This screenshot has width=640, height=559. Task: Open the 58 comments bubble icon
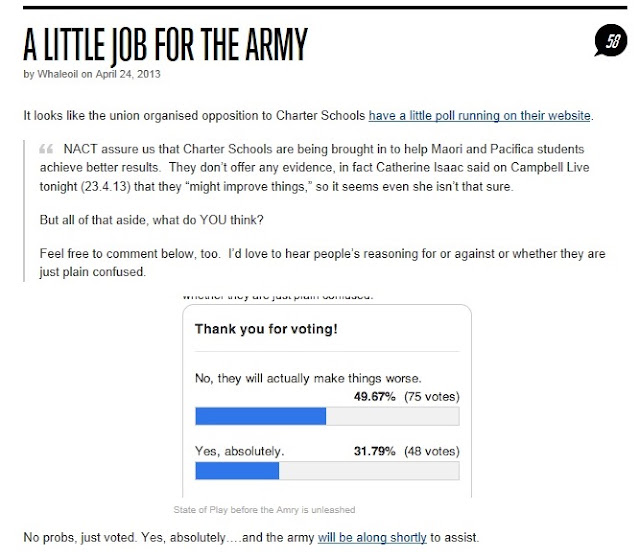click(610, 40)
